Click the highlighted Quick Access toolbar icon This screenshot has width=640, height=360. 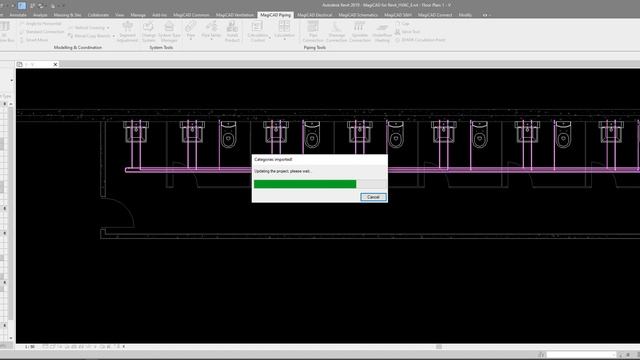22,5
